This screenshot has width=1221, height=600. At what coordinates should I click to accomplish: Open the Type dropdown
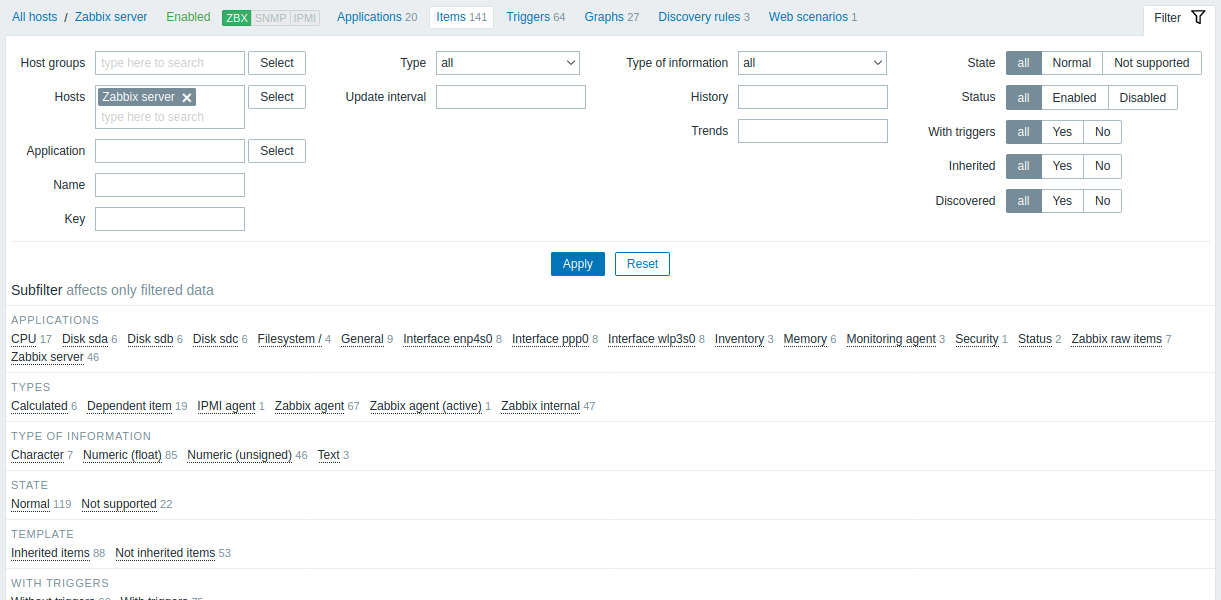pyautogui.click(x=508, y=63)
